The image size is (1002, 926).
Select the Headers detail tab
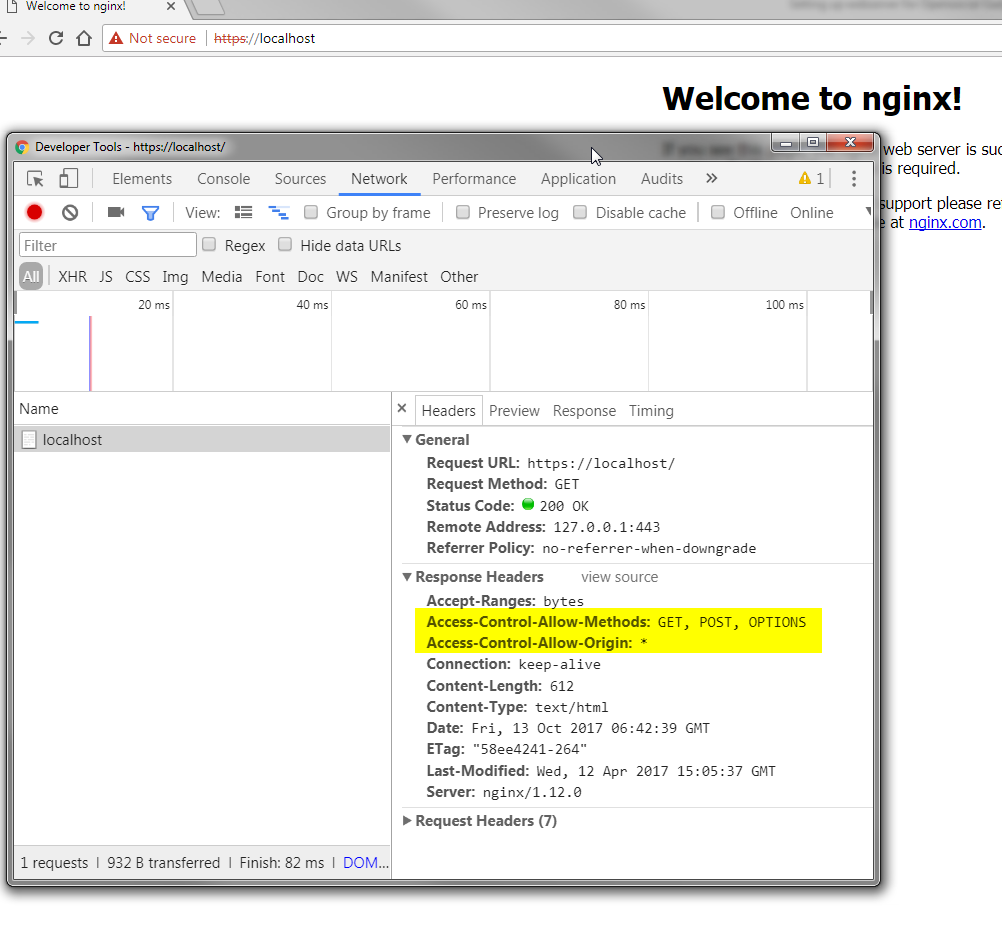tap(449, 411)
